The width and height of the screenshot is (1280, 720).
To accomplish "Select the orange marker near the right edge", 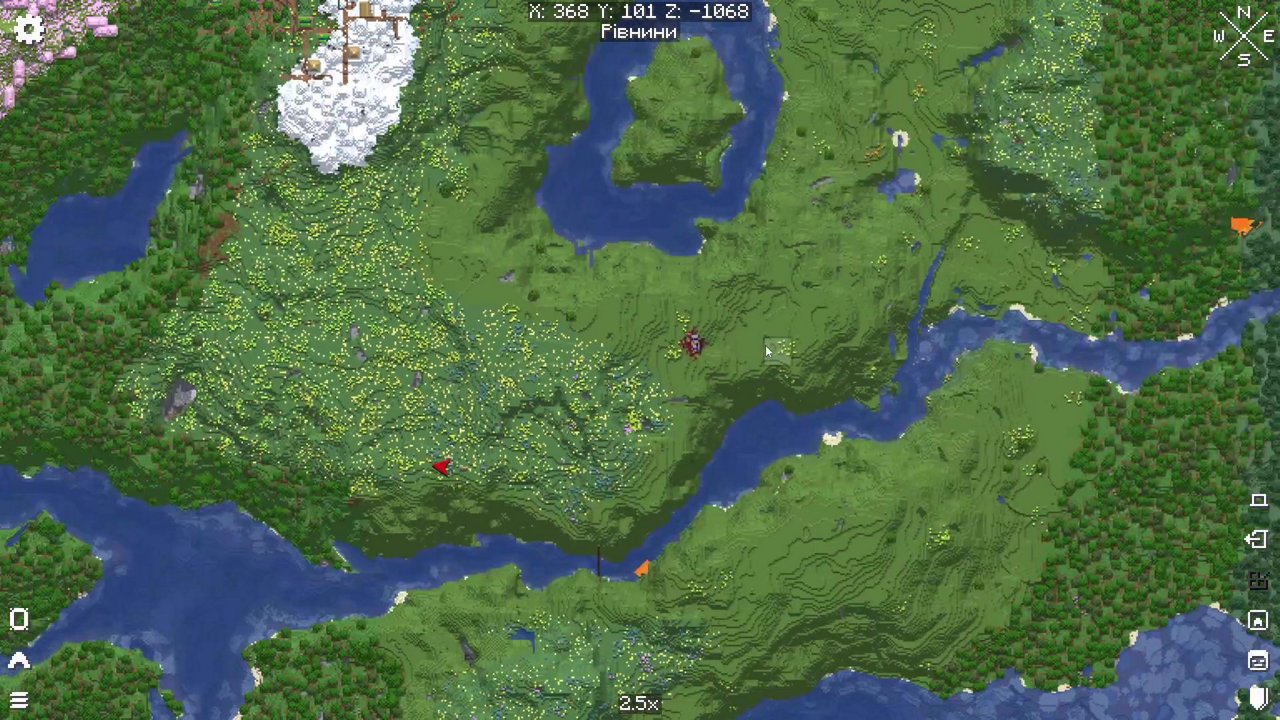I will 1242,227.
